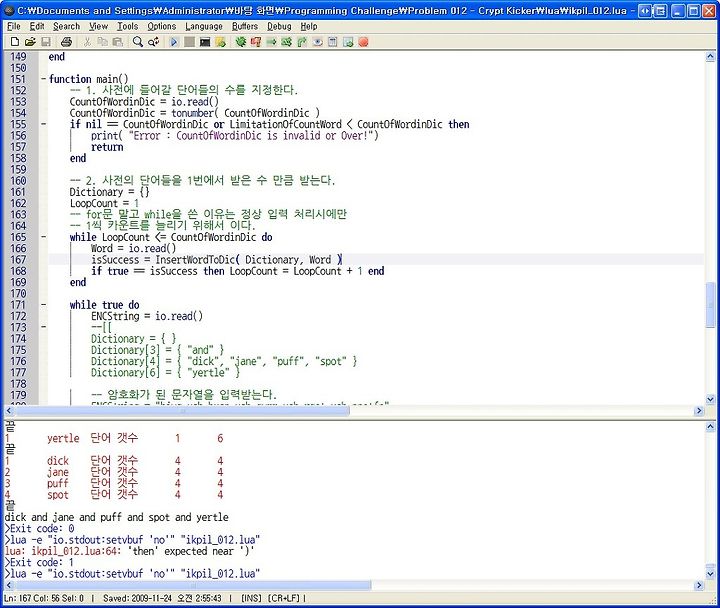Open the Options menu
Screen dimensions: 720x608
pos(162,27)
